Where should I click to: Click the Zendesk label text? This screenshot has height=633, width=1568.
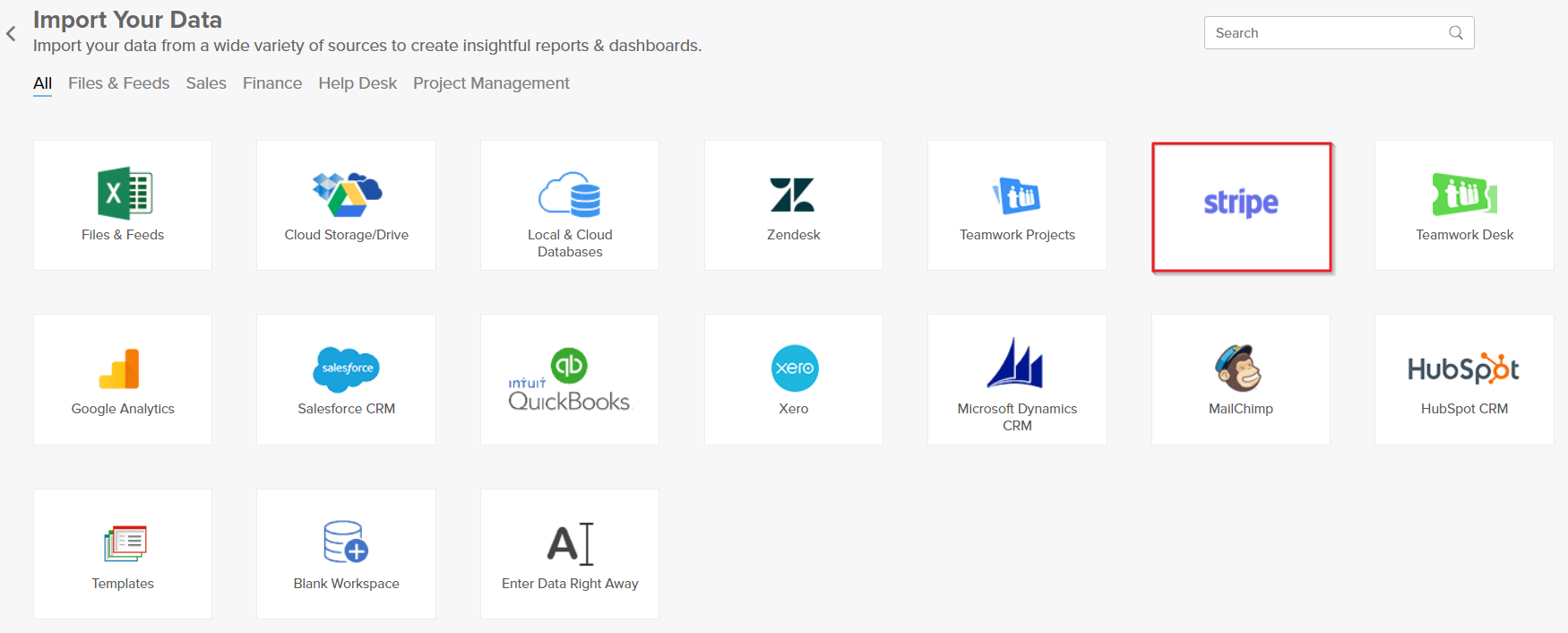(794, 235)
